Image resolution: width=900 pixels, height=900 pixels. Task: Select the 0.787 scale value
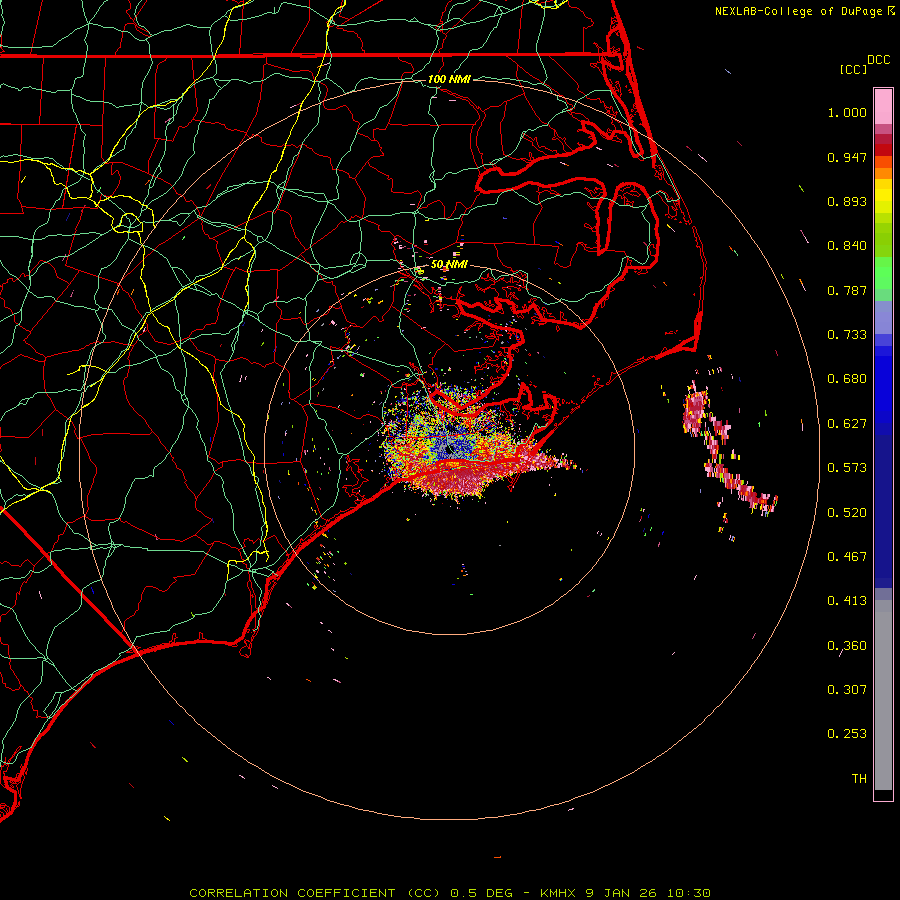tap(847, 290)
